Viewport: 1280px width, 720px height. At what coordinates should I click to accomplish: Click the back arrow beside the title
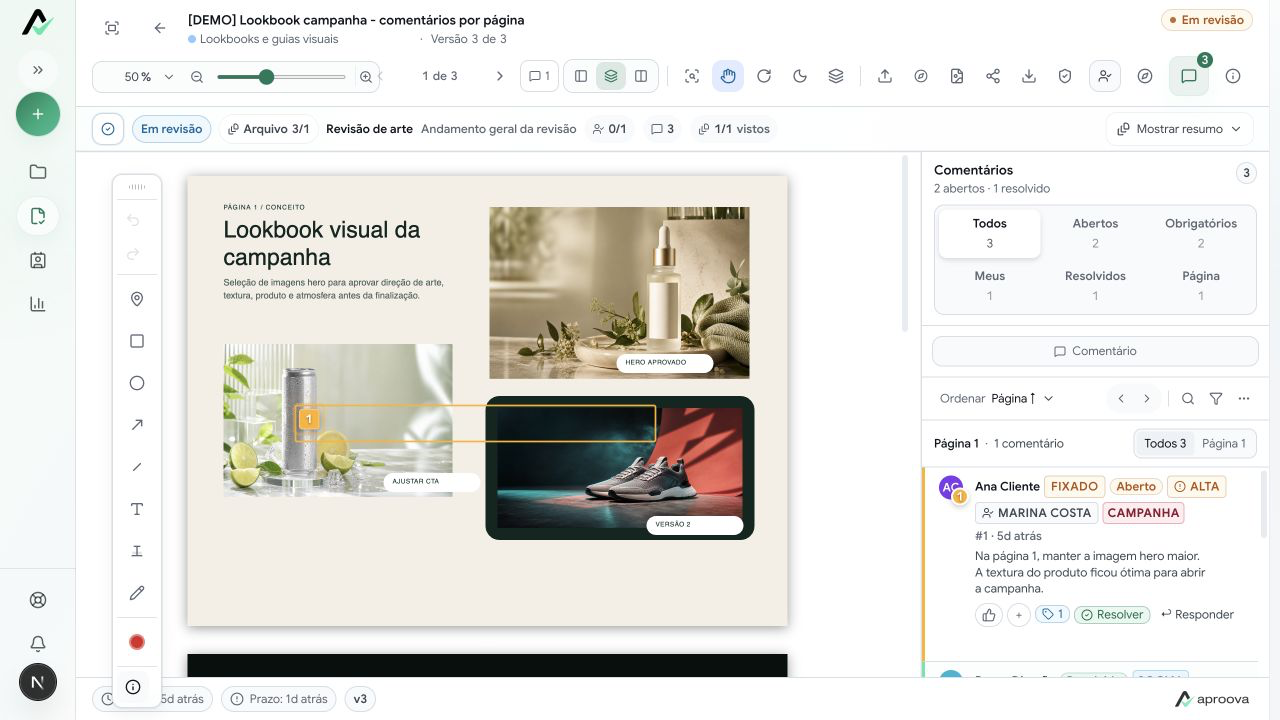160,28
